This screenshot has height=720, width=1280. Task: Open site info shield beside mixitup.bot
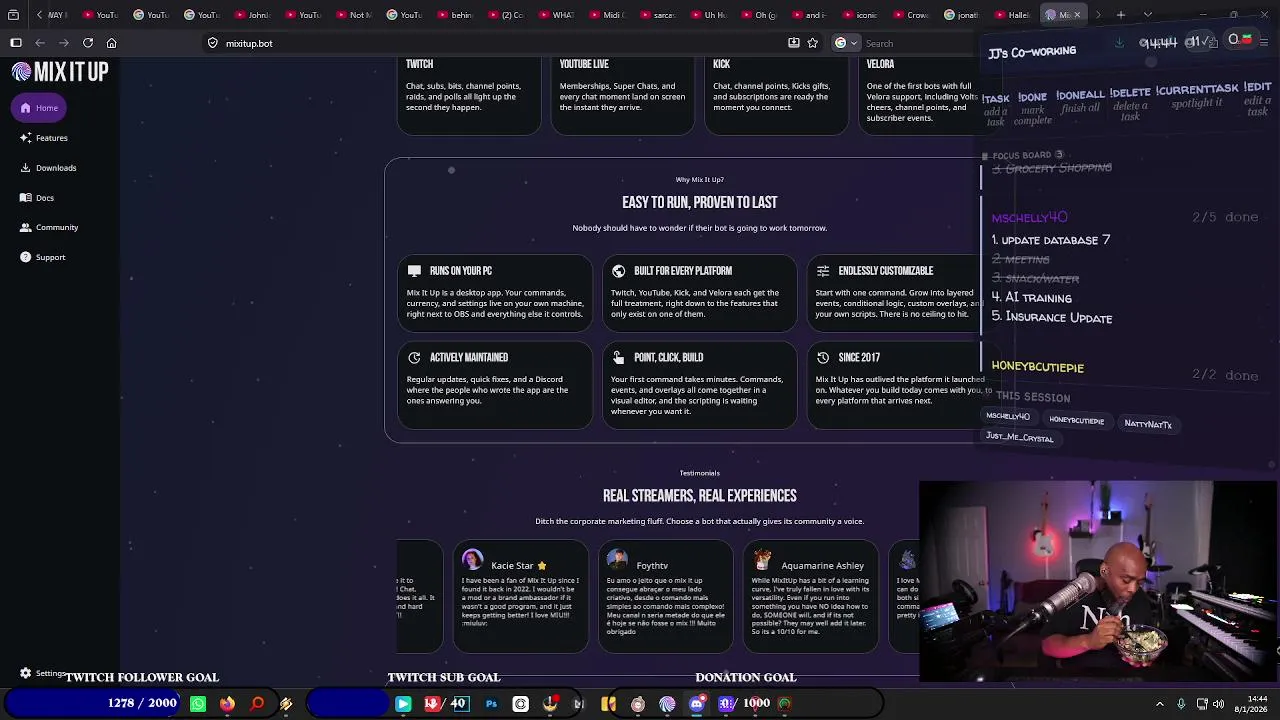(x=213, y=43)
